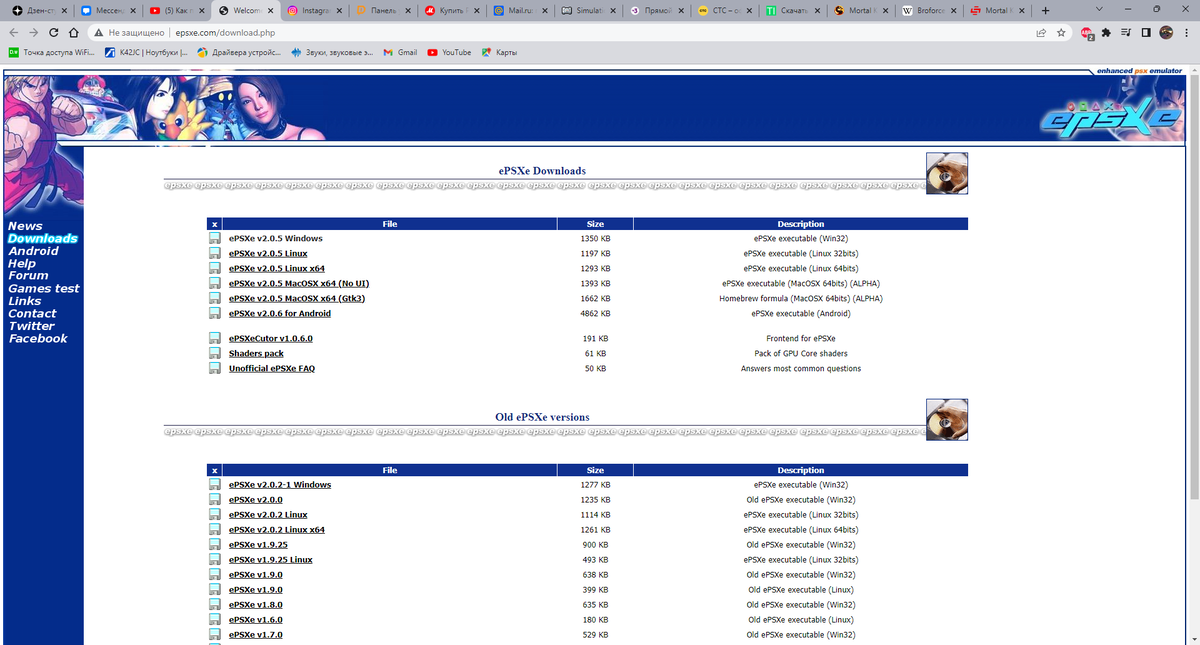
Task: Open the Точка доступа WiFi bookmark
Action: click(52, 52)
